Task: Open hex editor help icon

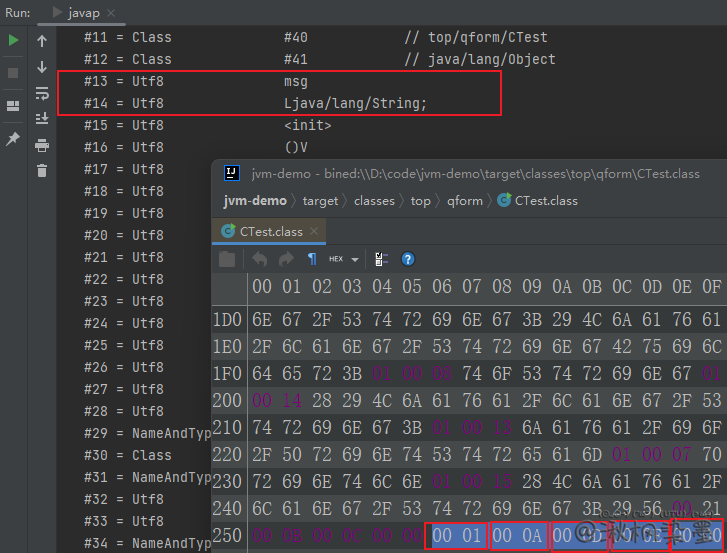Action: [x=408, y=259]
